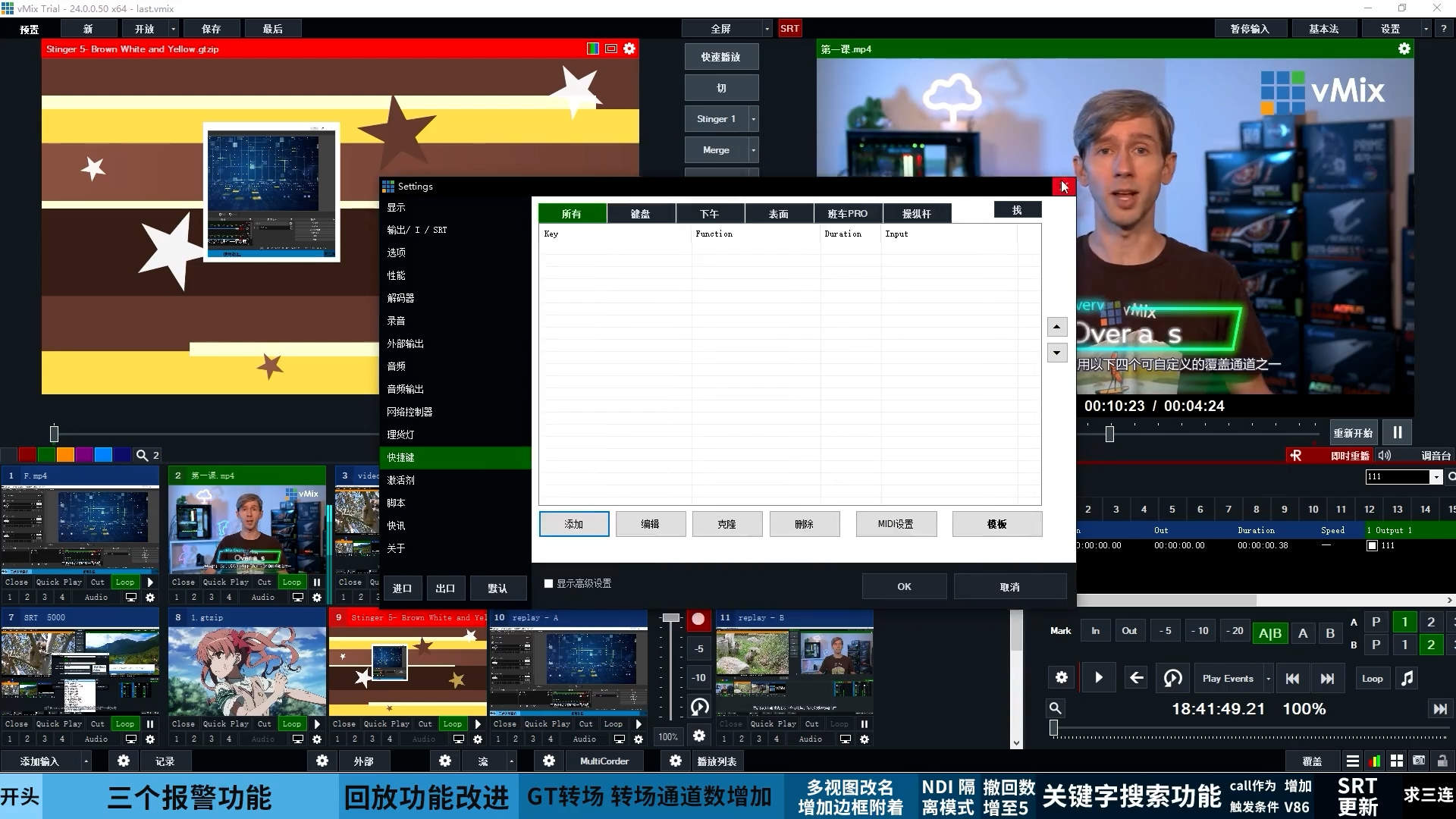The width and height of the screenshot is (1456, 819).
Task: Toggle the A|B replay channel mode button
Action: [1270, 632]
